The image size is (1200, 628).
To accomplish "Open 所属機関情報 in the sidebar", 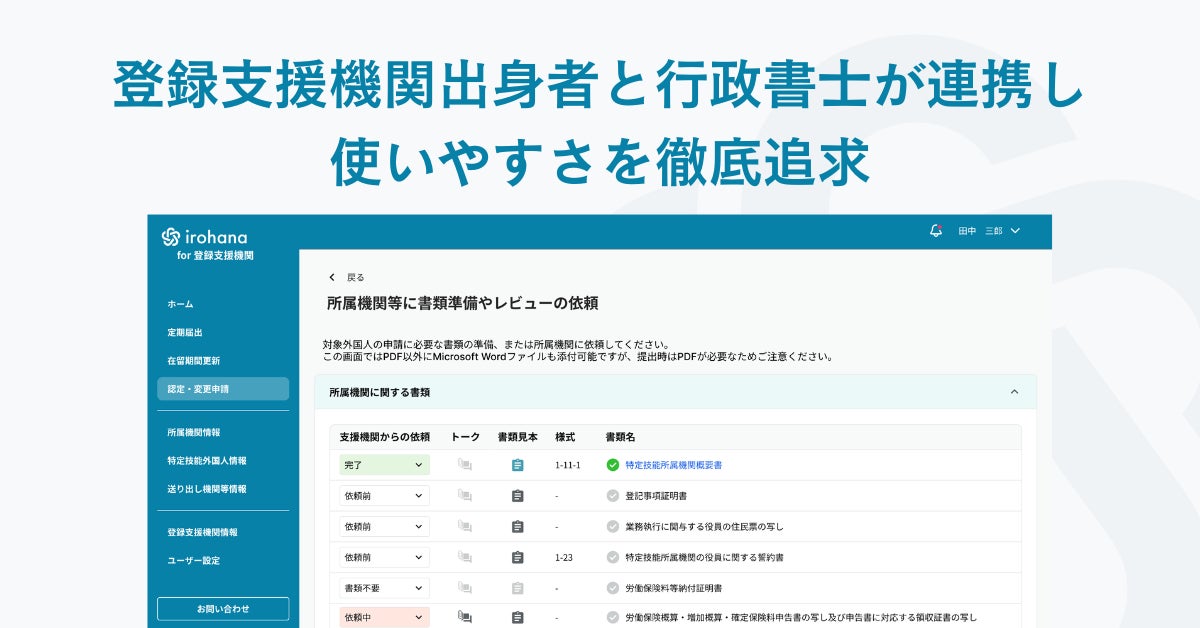I will point(193,433).
